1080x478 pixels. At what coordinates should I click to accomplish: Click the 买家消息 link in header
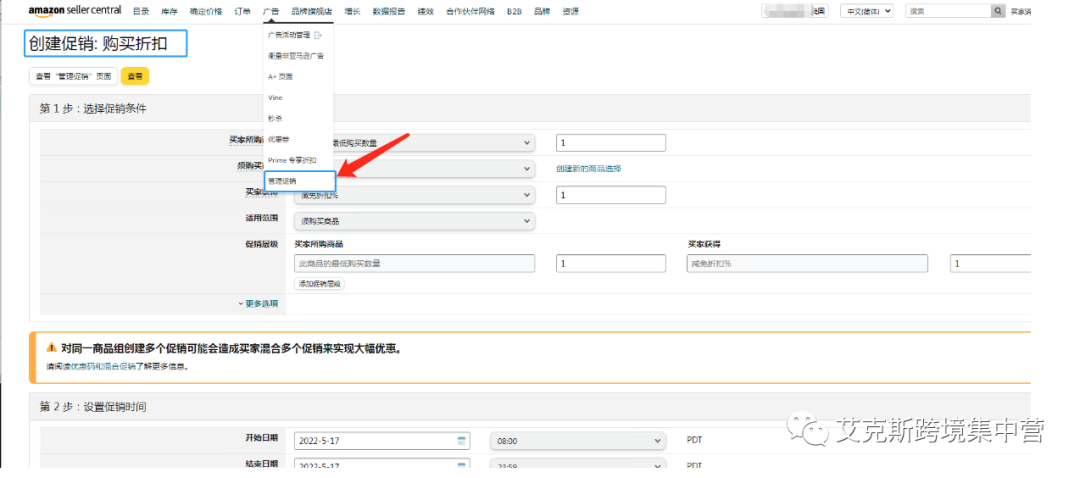pyautogui.click(x=1020, y=12)
